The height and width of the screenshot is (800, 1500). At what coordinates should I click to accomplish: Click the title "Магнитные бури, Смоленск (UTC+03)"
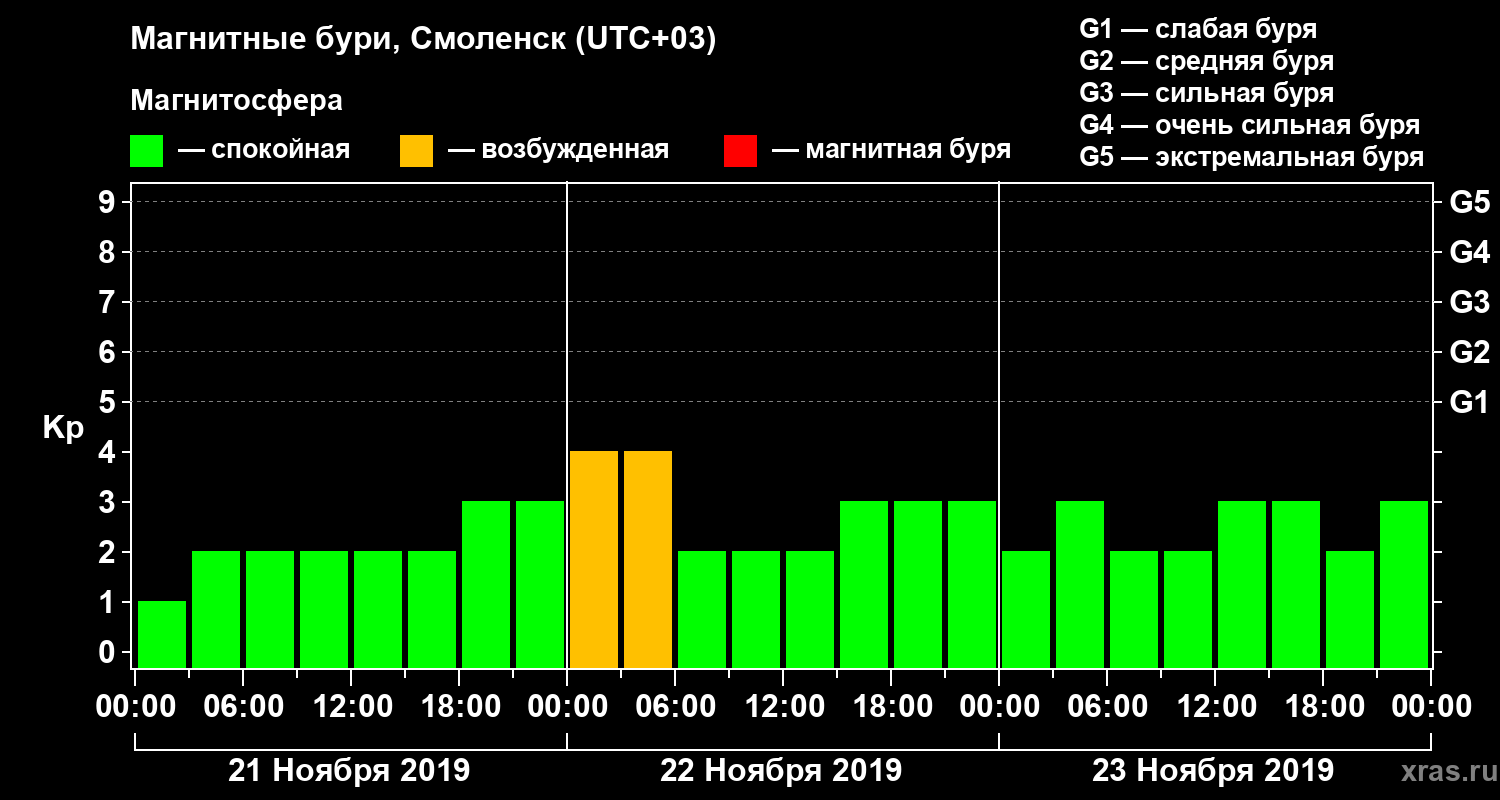coord(424,40)
